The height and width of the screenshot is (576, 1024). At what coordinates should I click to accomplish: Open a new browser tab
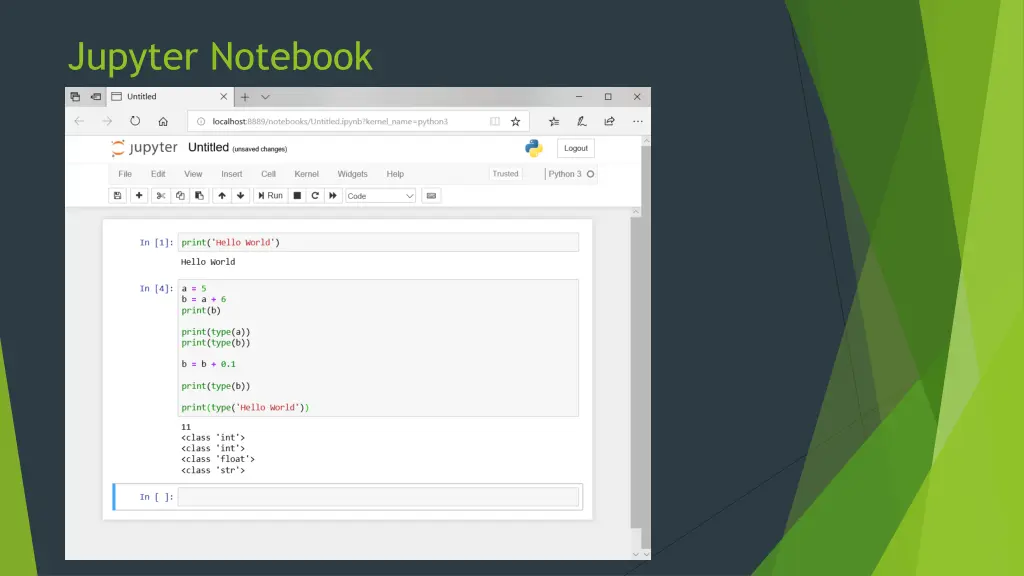pyautogui.click(x=245, y=97)
